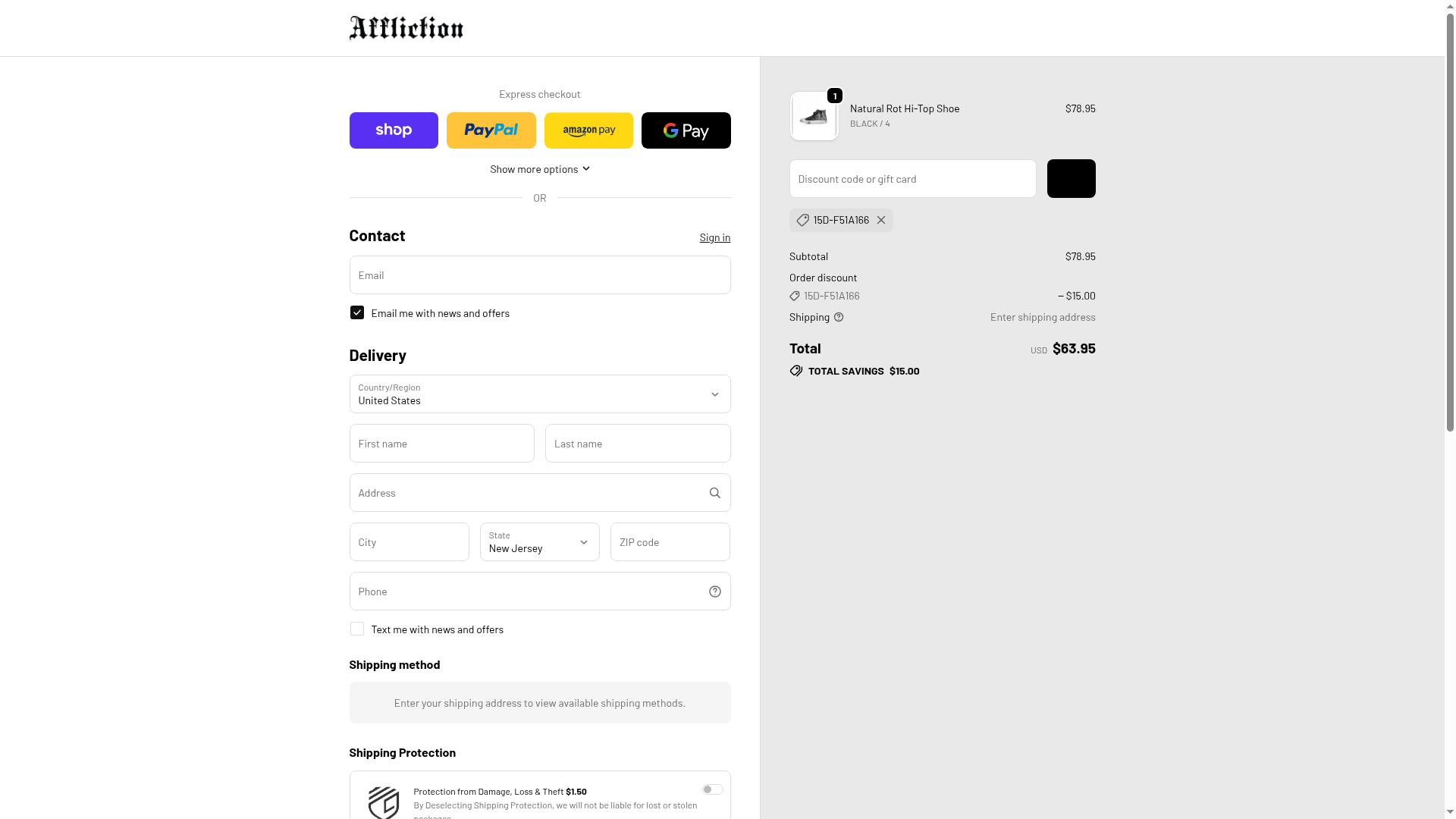Enable Shipping Protection toggle
Screen dimensions: 1456x819
tap(712, 789)
